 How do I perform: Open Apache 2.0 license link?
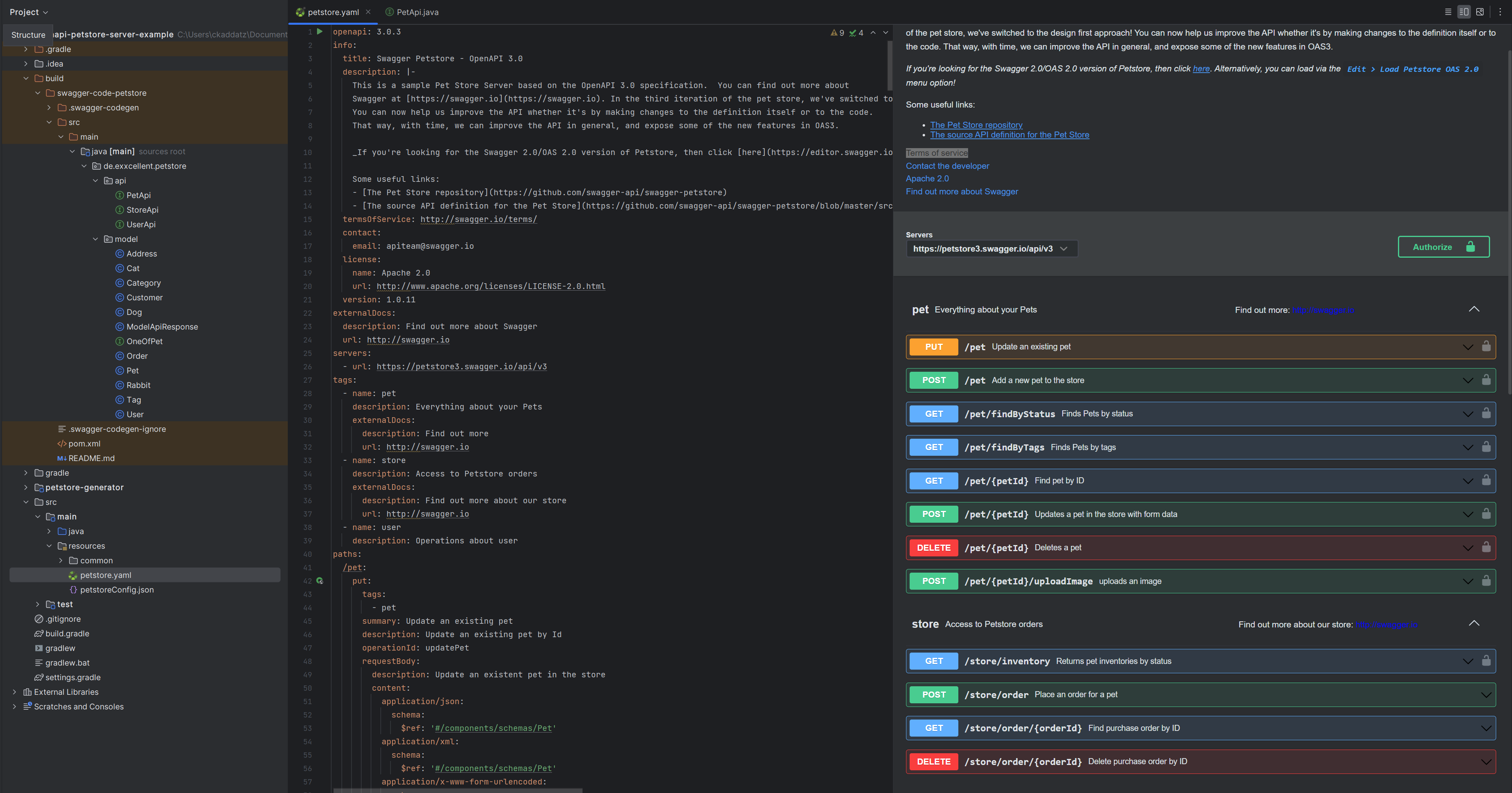pyautogui.click(x=927, y=179)
